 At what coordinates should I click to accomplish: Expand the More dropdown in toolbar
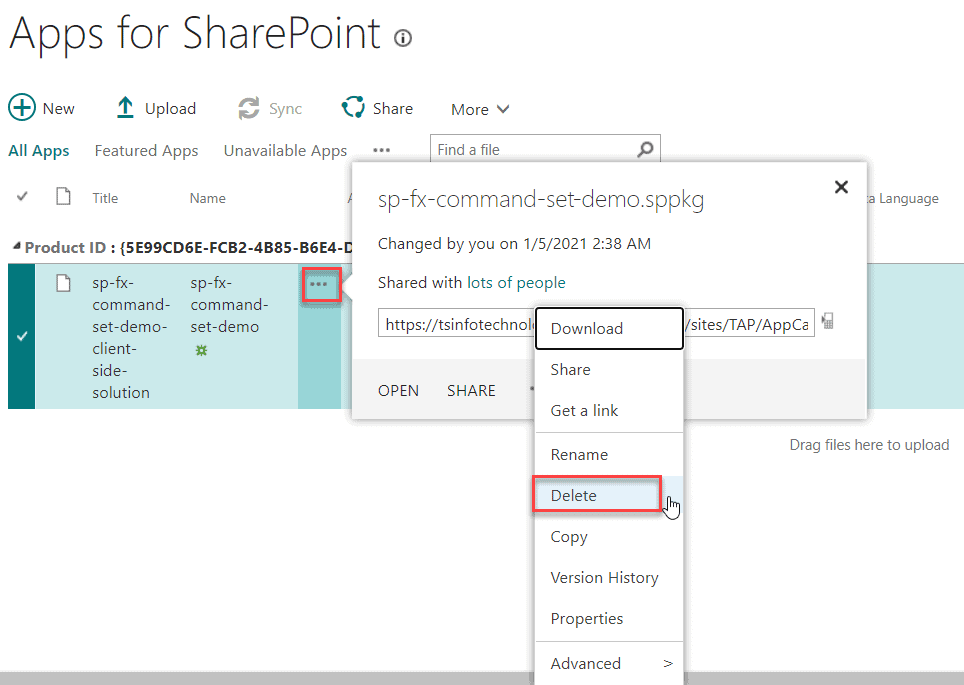[480, 109]
